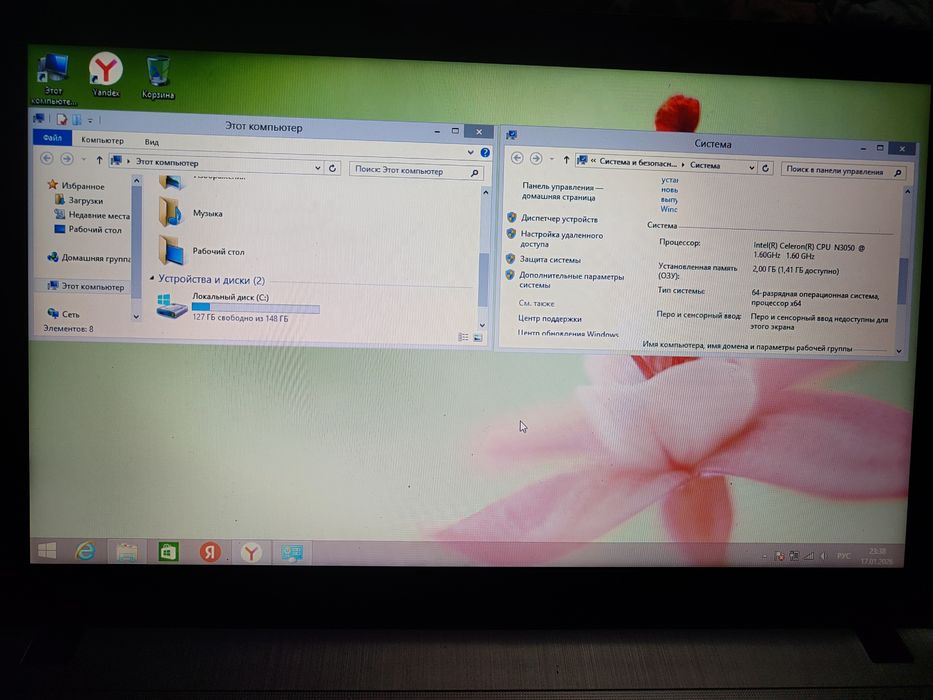This screenshot has width=933, height=700.
Task: Open the Yandex desktop shortcut
Action: pyautogui.click(x=106, y=74)
